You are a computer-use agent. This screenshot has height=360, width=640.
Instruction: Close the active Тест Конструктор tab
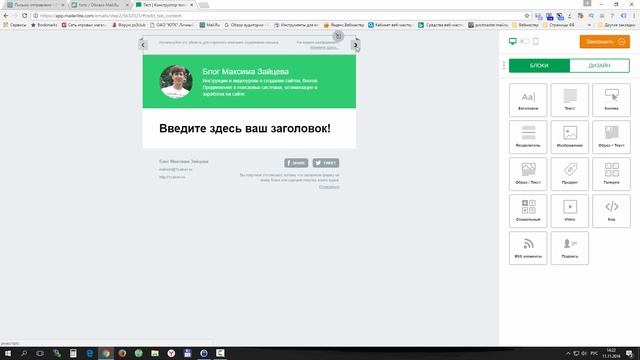point(191,5)
